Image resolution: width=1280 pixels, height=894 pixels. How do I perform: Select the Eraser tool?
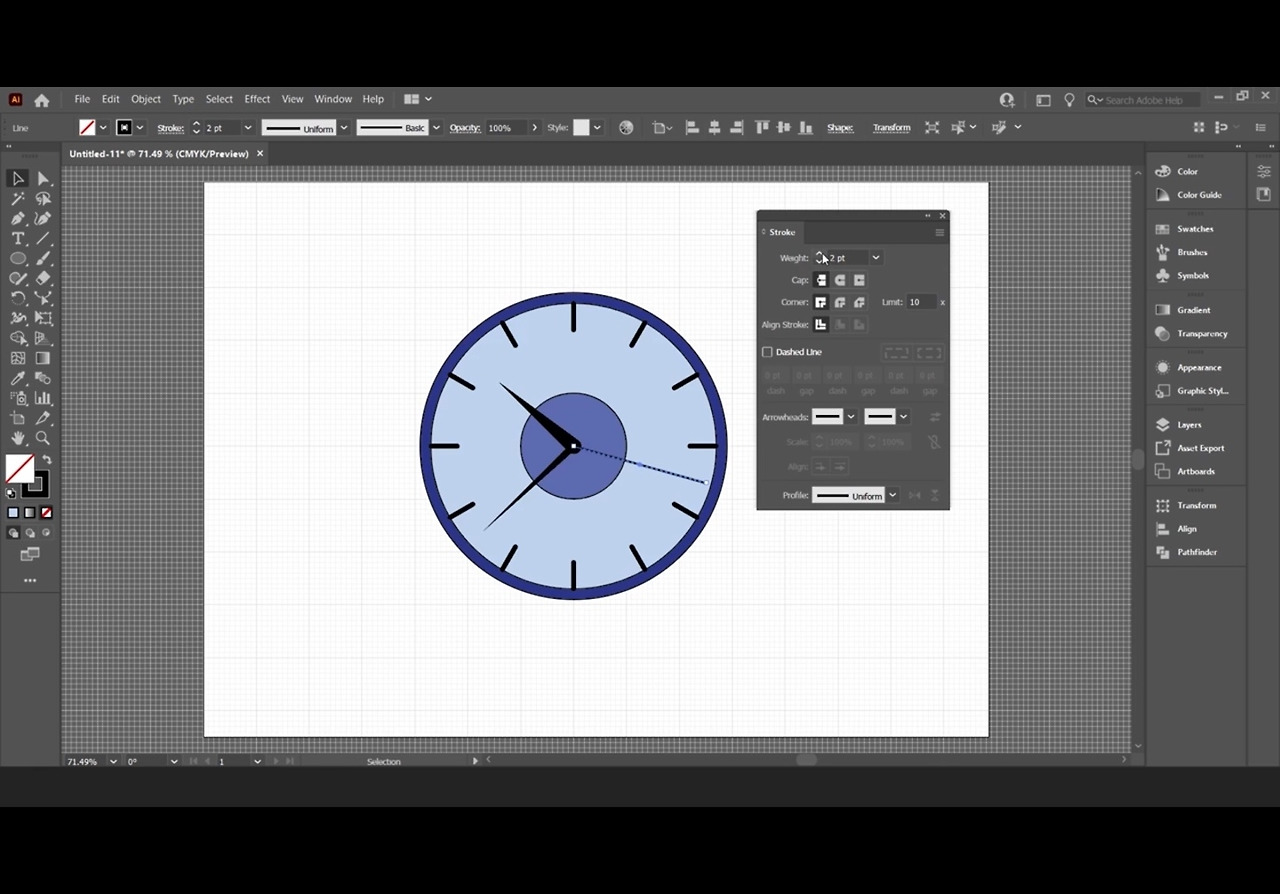click(43, 278)
